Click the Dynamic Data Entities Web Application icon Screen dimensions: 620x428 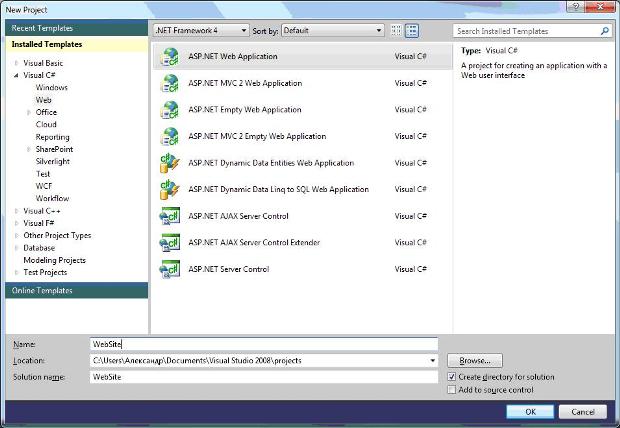170,163
